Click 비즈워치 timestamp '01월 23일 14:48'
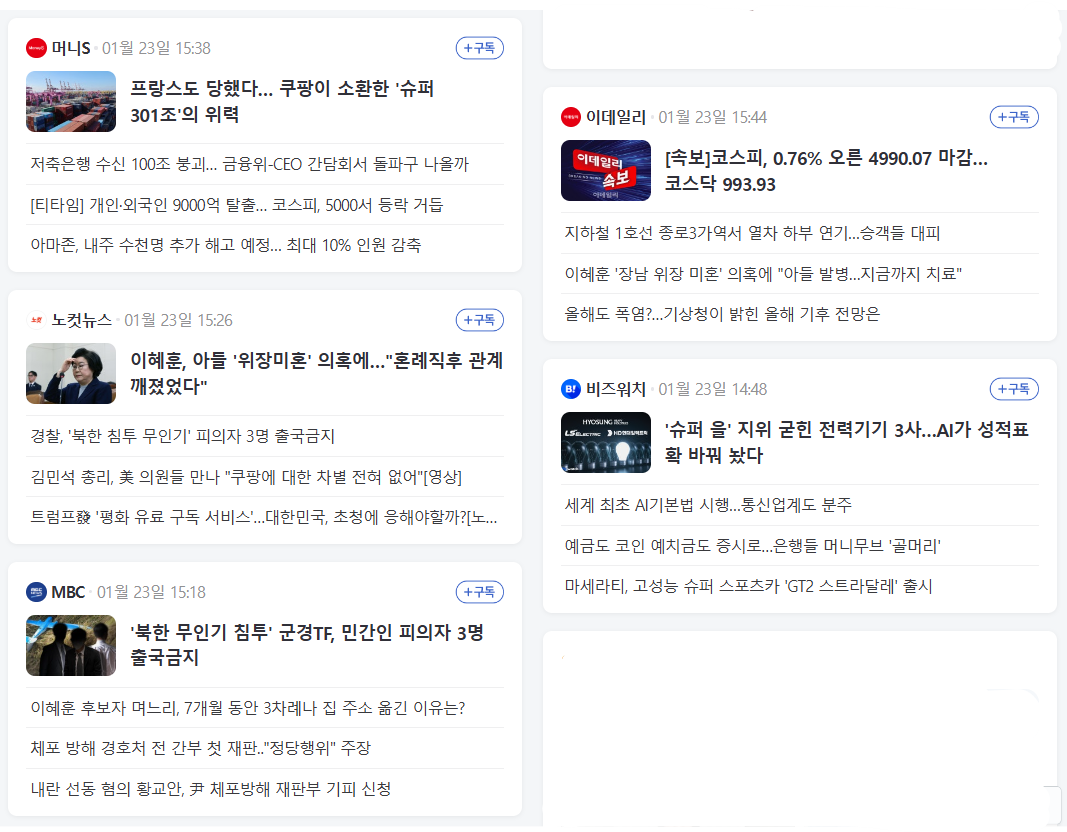 pos(712,389)
